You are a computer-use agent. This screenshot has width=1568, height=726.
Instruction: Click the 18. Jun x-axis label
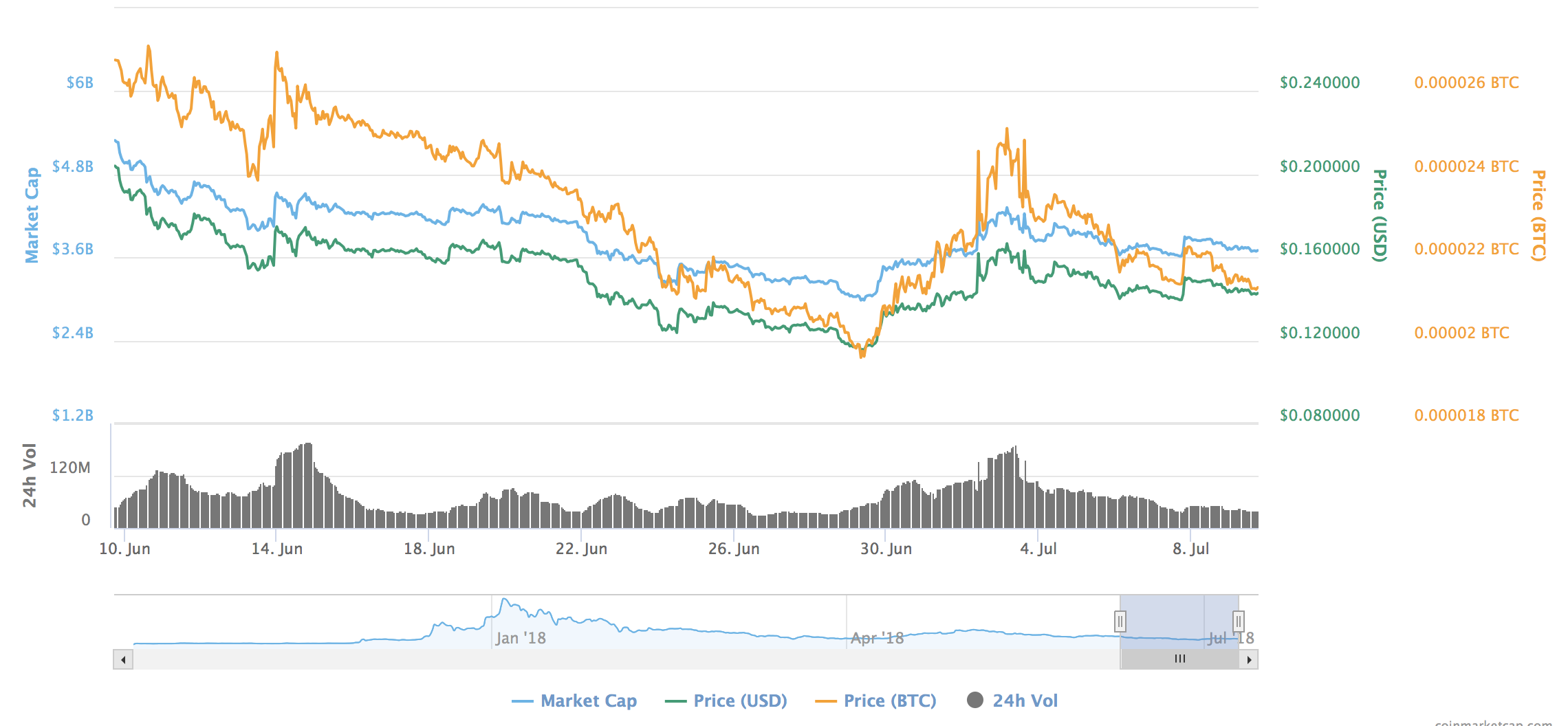coord(429,549)
